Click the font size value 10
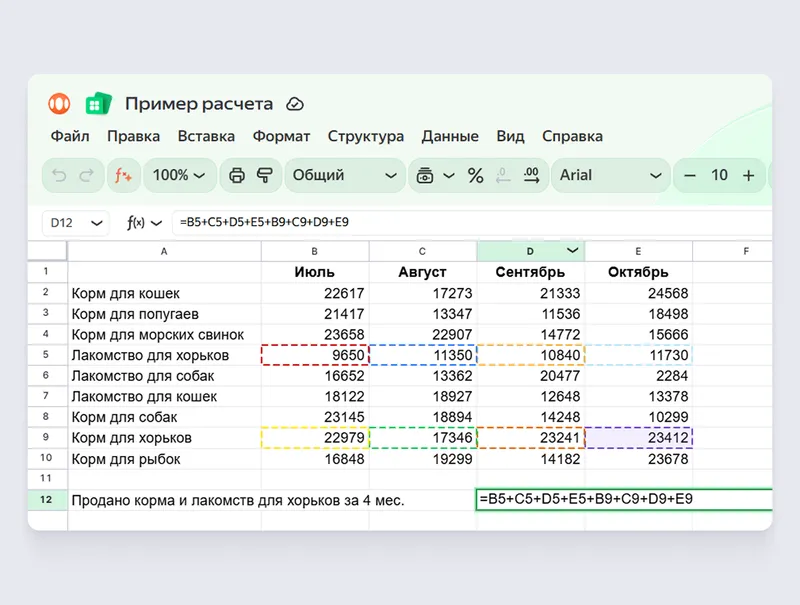The image size is (800, 605). coord(719,175)
